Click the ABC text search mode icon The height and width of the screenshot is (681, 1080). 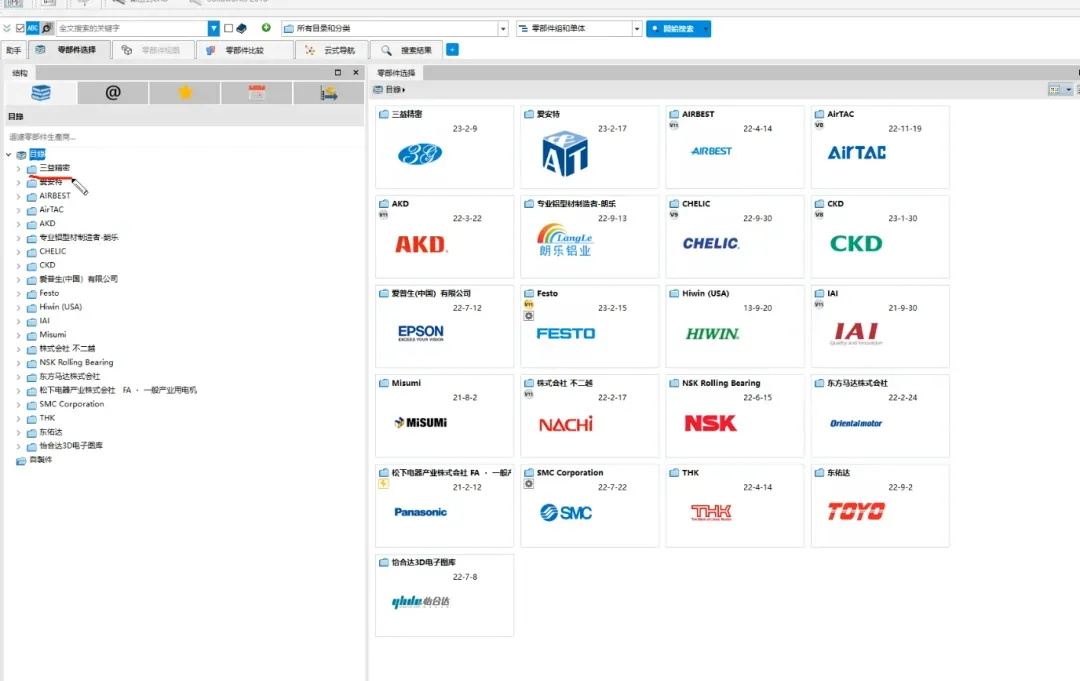[32, 28]
